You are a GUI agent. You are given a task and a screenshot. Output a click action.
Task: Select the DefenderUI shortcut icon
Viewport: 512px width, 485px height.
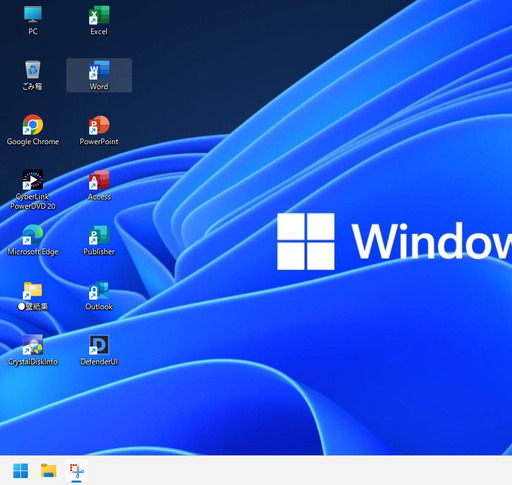click(99, 345)
